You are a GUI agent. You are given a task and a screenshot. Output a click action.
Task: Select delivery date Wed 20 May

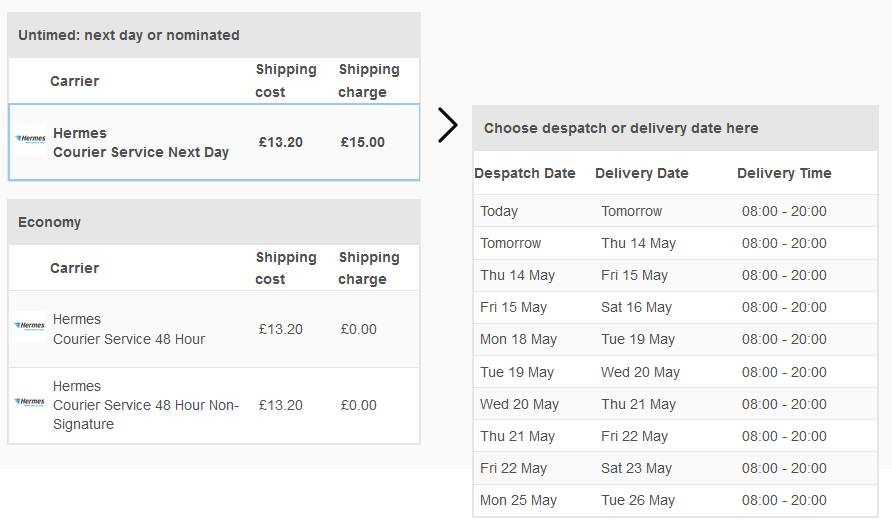pos(640,372)
